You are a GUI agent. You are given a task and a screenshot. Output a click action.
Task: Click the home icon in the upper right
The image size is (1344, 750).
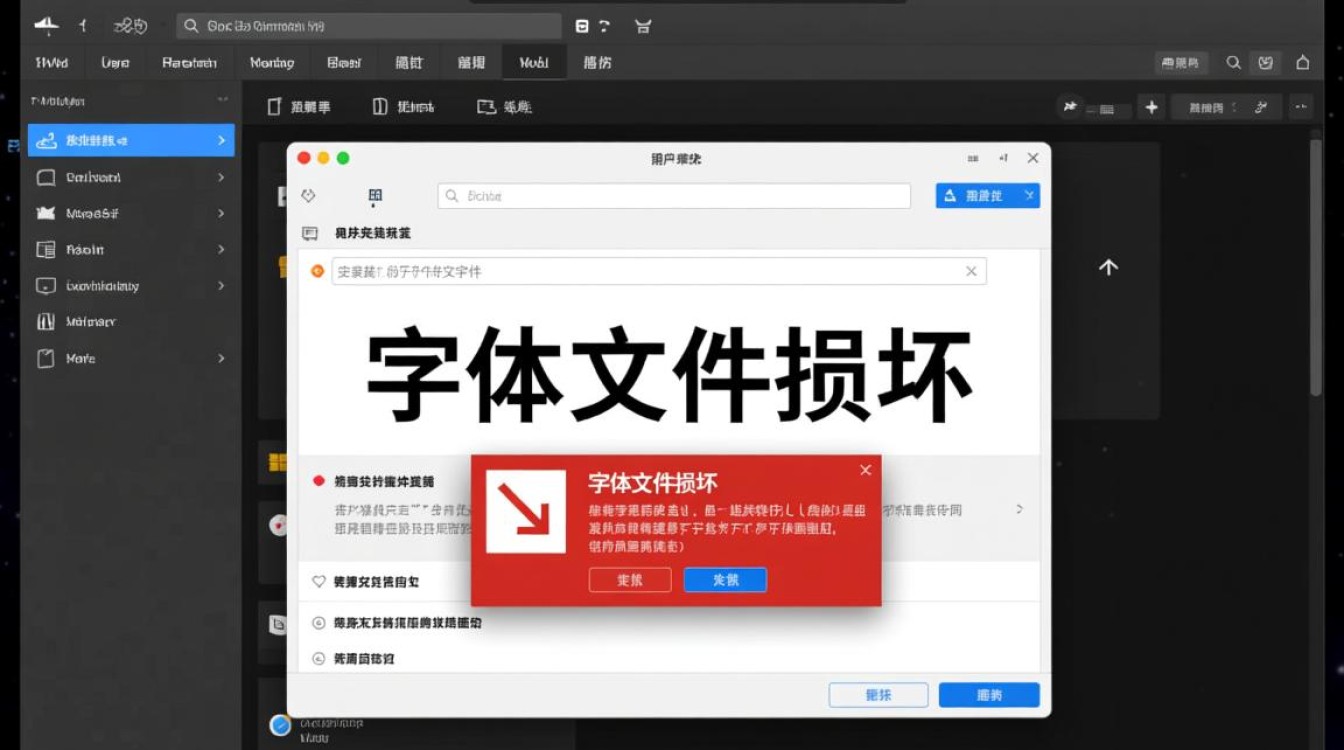(1302, 62)
